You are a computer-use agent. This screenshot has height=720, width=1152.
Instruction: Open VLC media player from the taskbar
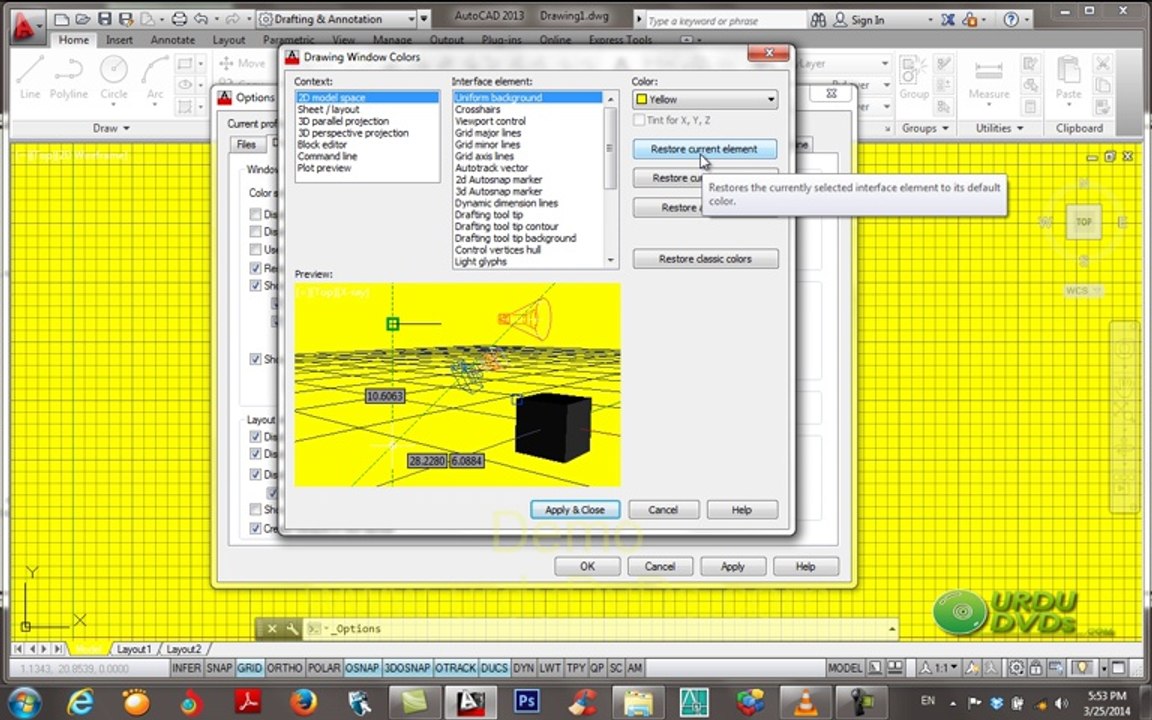(x=805, y=702)
